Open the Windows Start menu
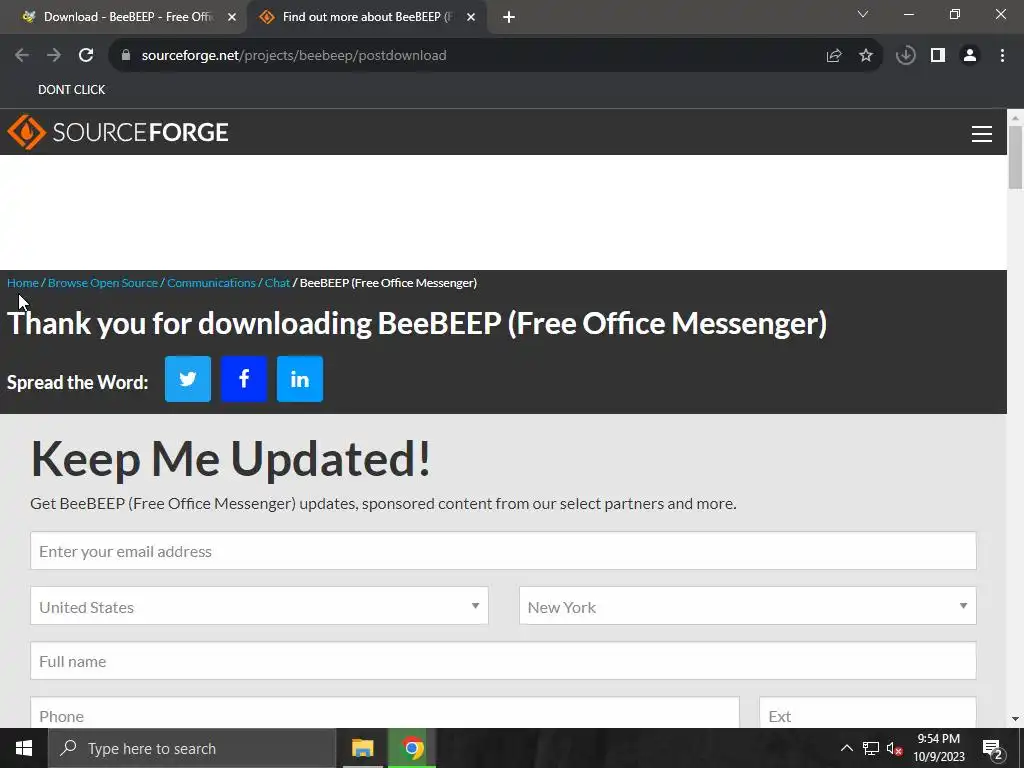The image size is (1024, 768). (24, 748)
